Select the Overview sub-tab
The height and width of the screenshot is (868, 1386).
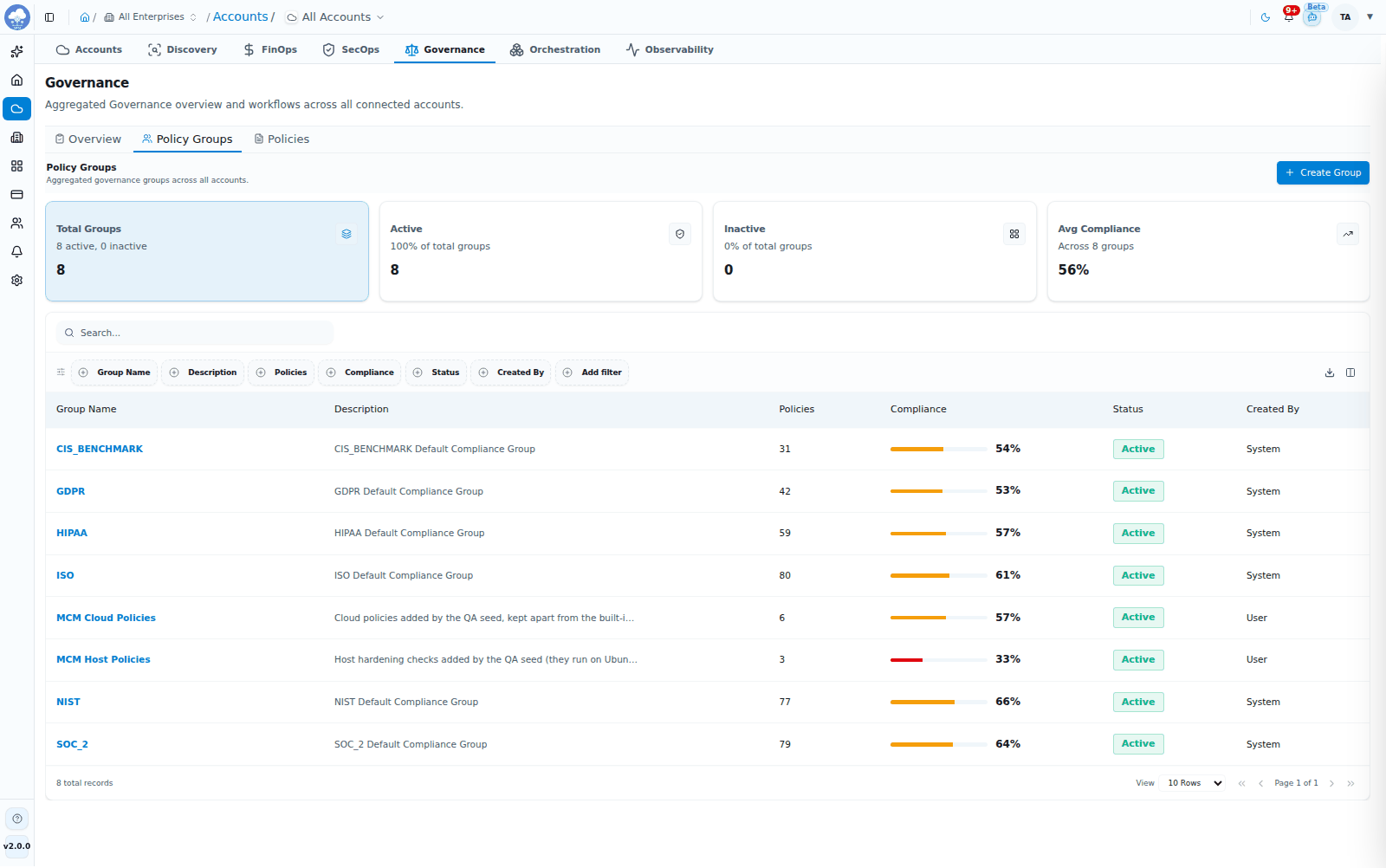click(88, 139)
